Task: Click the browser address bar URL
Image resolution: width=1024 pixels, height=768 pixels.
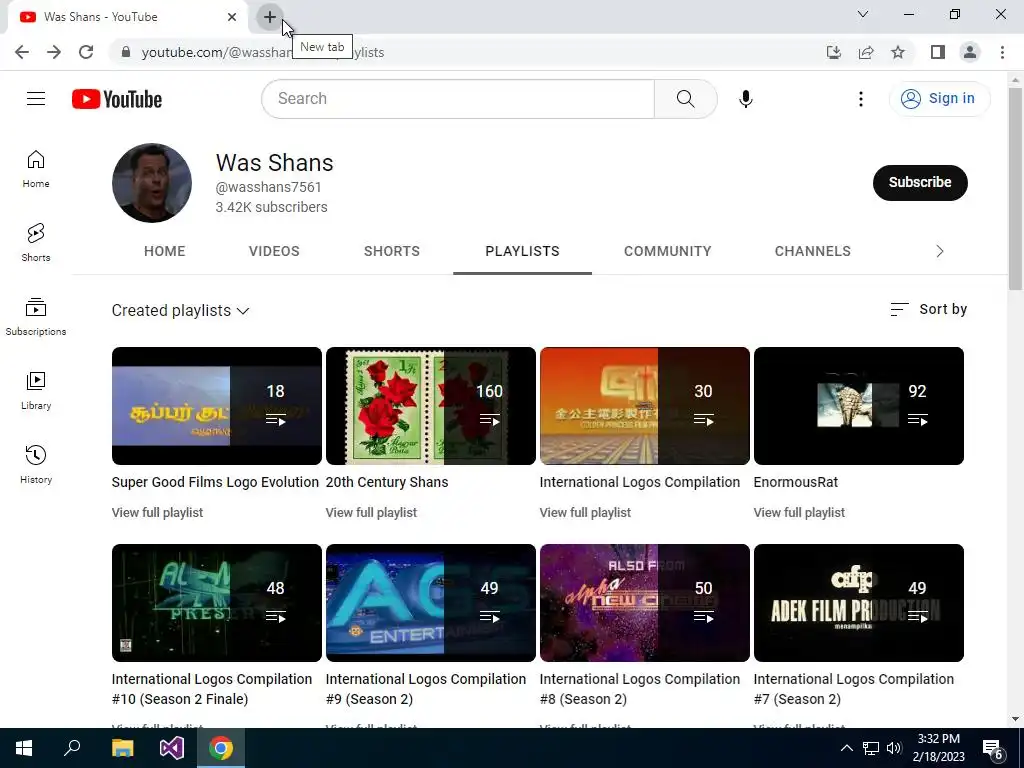Action: coord(263,52)
